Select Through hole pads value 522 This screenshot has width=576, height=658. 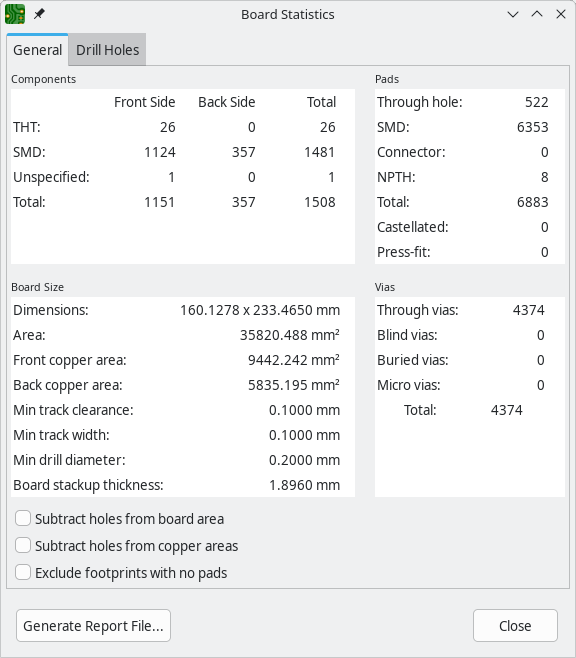click(537, 102)
